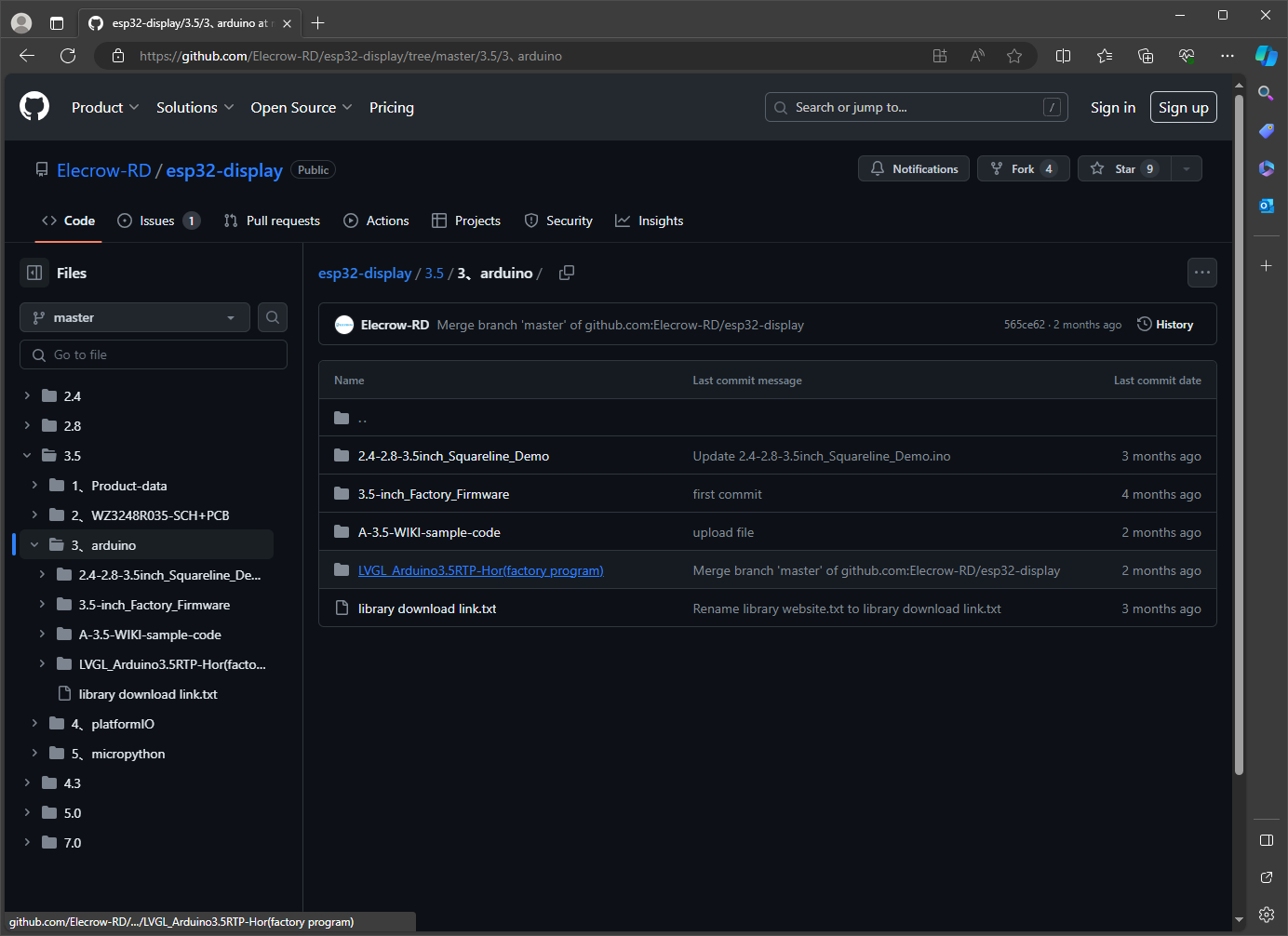Open Edge tab actions menu icon
Image resolution: width=1288 pixels, height=936 pixels.
point(57,23)
